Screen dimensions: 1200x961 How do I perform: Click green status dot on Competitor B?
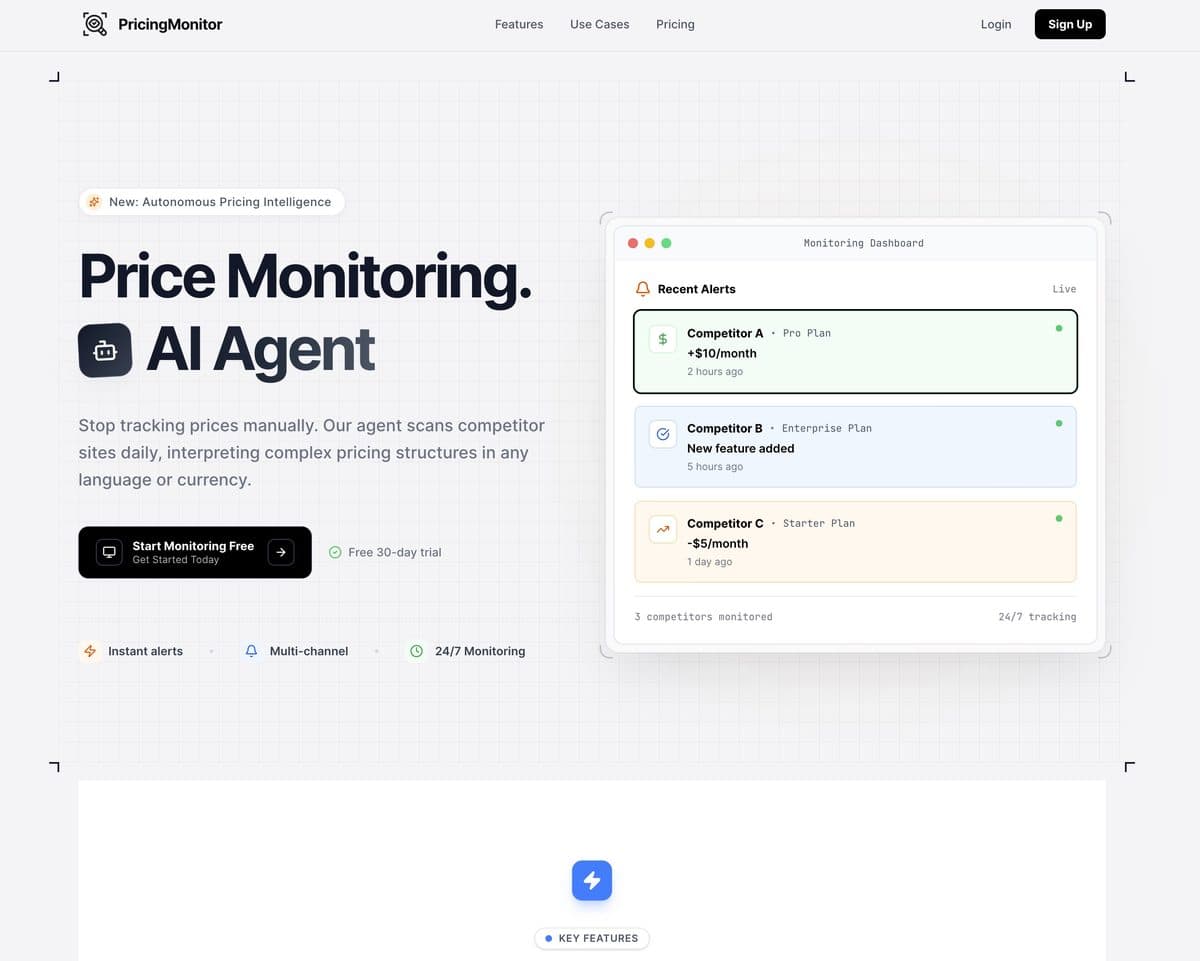(1059, 423)
